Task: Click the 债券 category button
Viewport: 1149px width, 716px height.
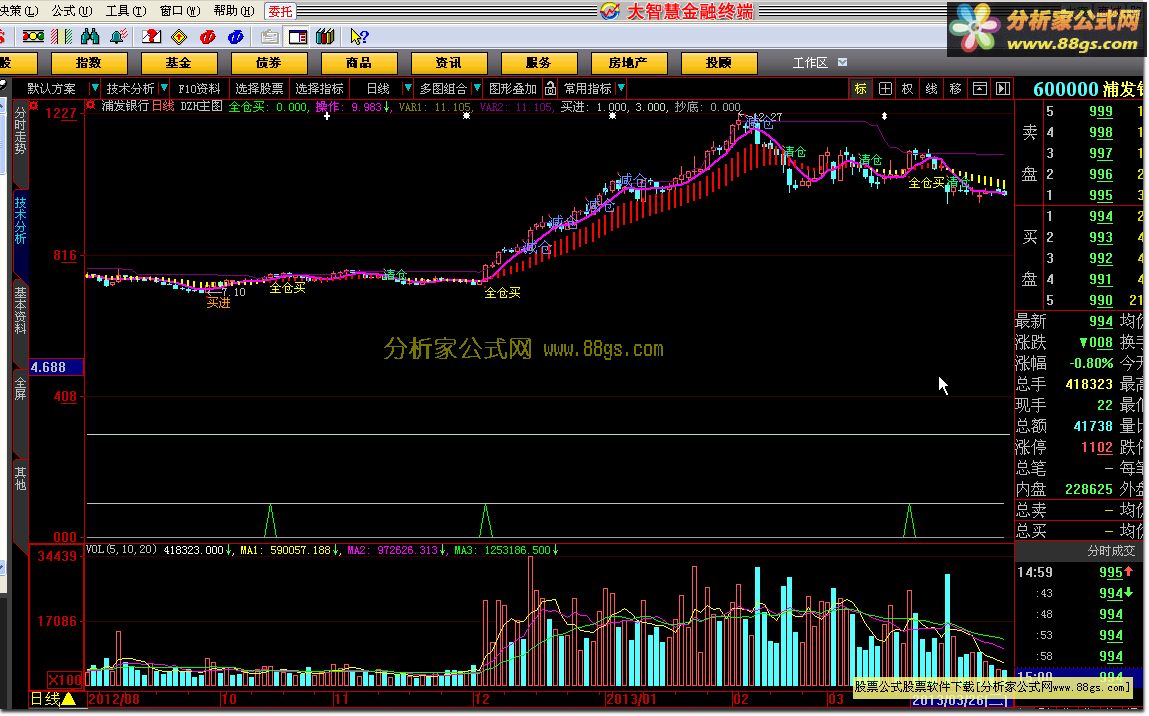Action: [x=269, y=62]
